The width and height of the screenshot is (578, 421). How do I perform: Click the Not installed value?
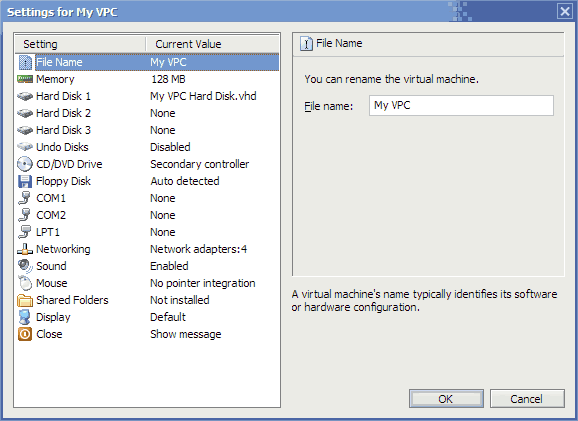[180, 300]
